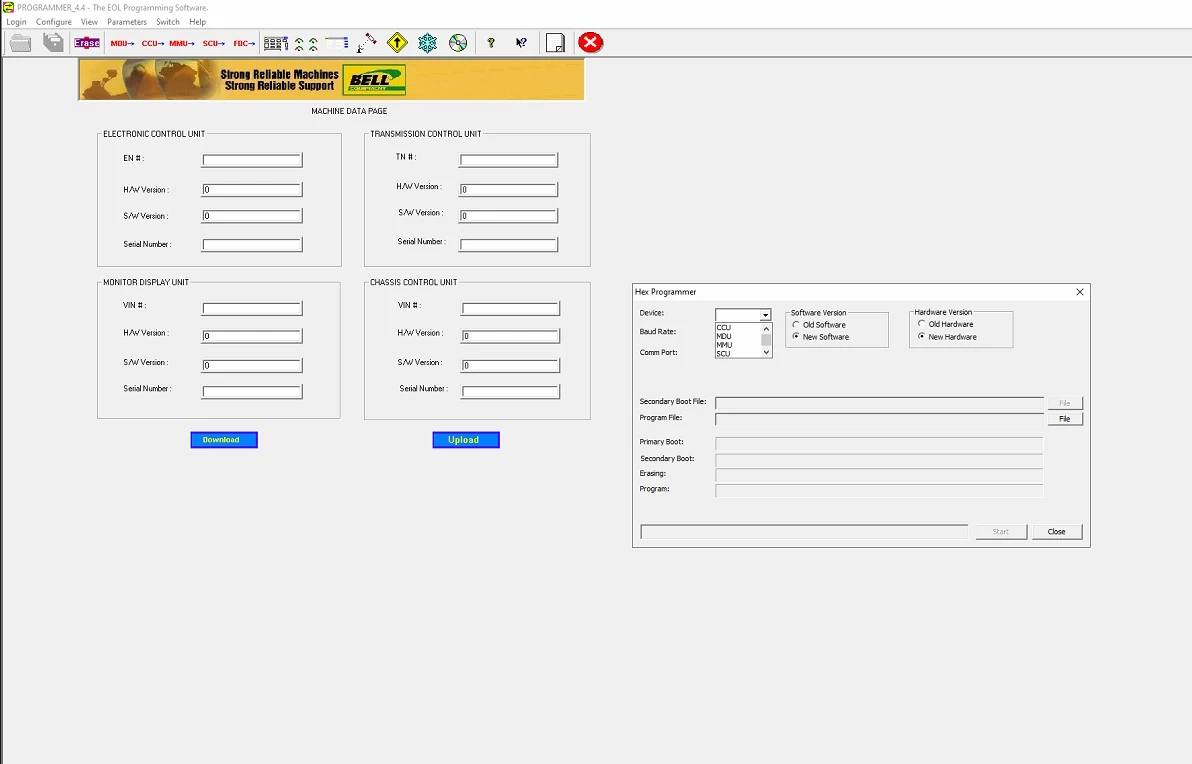This screenshot has width=1192, height=764.
Task: Click the TN # input field
Action: [x=509, y=160]
